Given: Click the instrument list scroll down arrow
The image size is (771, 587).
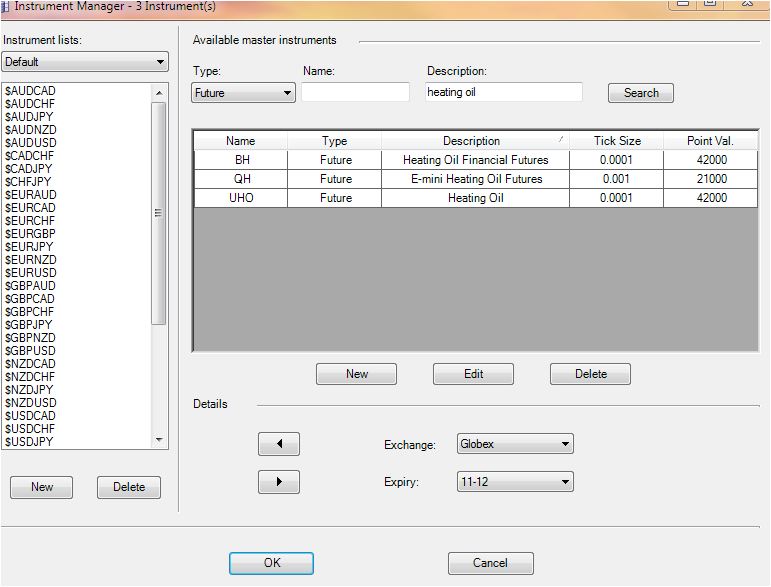Looking at the screenshot, I should [159, 440].
